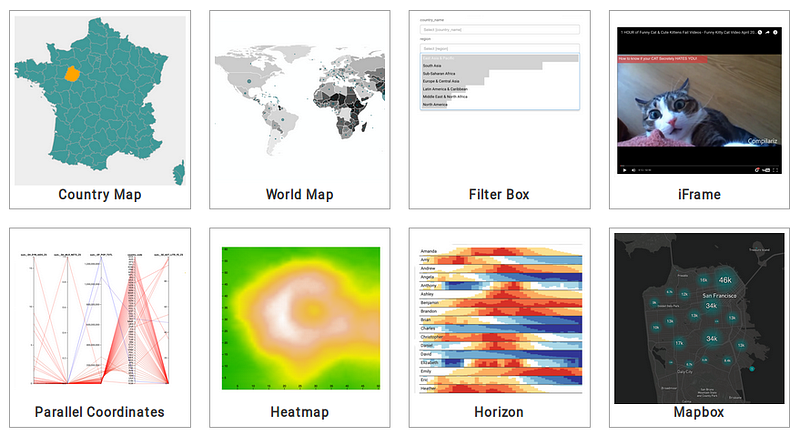800x436 pixels.
Task: Click the "World Map" caption
Action: (299, 194)
